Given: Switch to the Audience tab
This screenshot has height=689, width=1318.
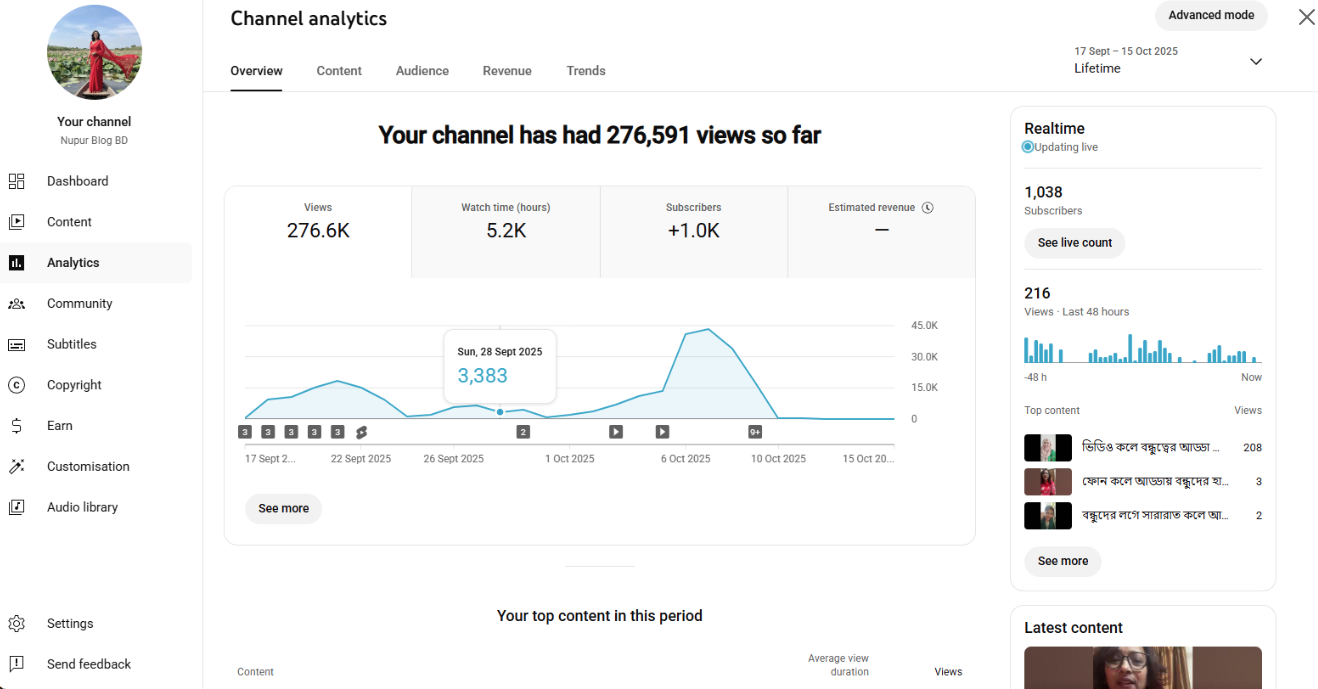Looking at the screenshot, I should point(422,71).
